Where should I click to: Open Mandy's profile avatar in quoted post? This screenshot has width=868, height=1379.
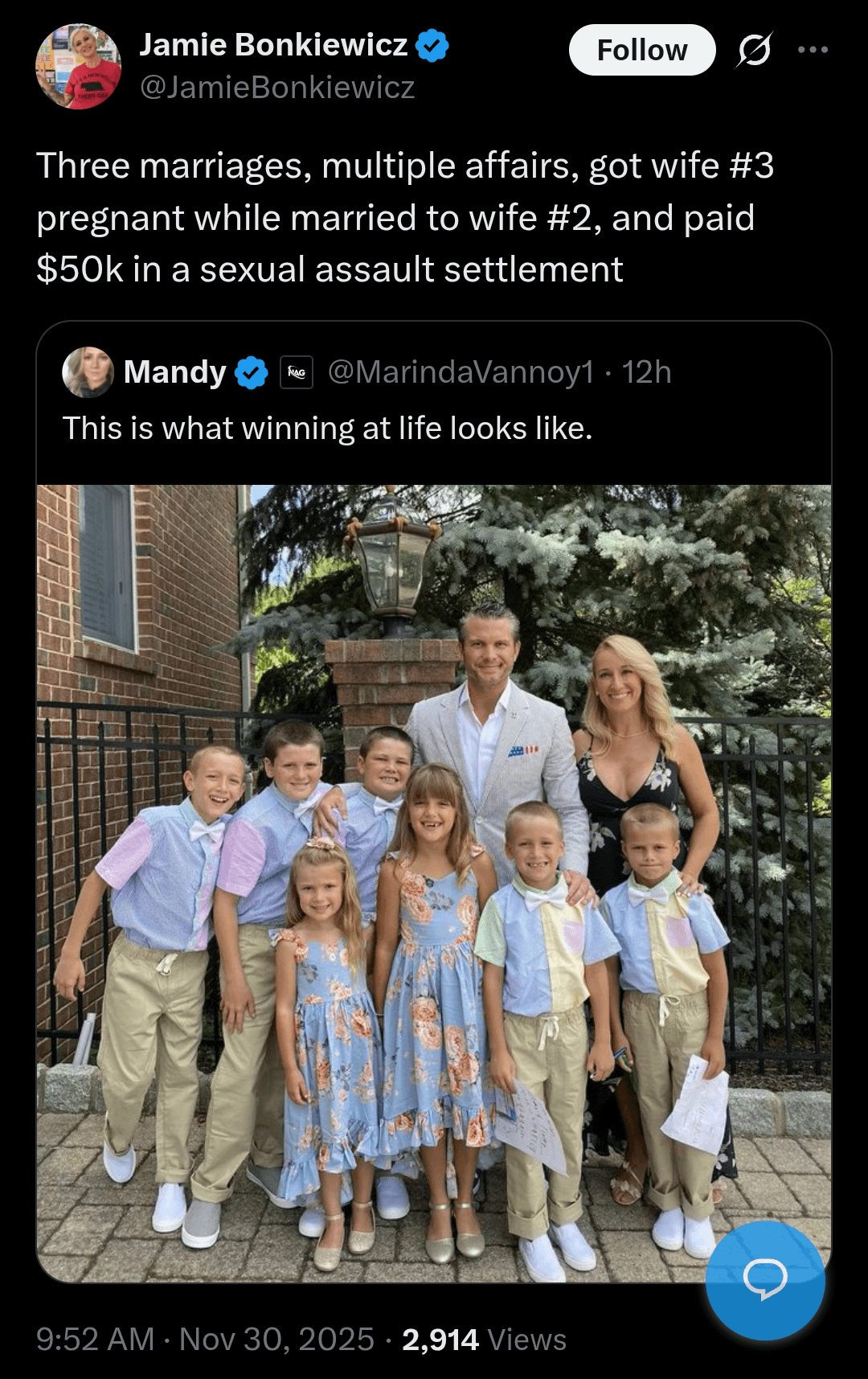pos(88,372)
